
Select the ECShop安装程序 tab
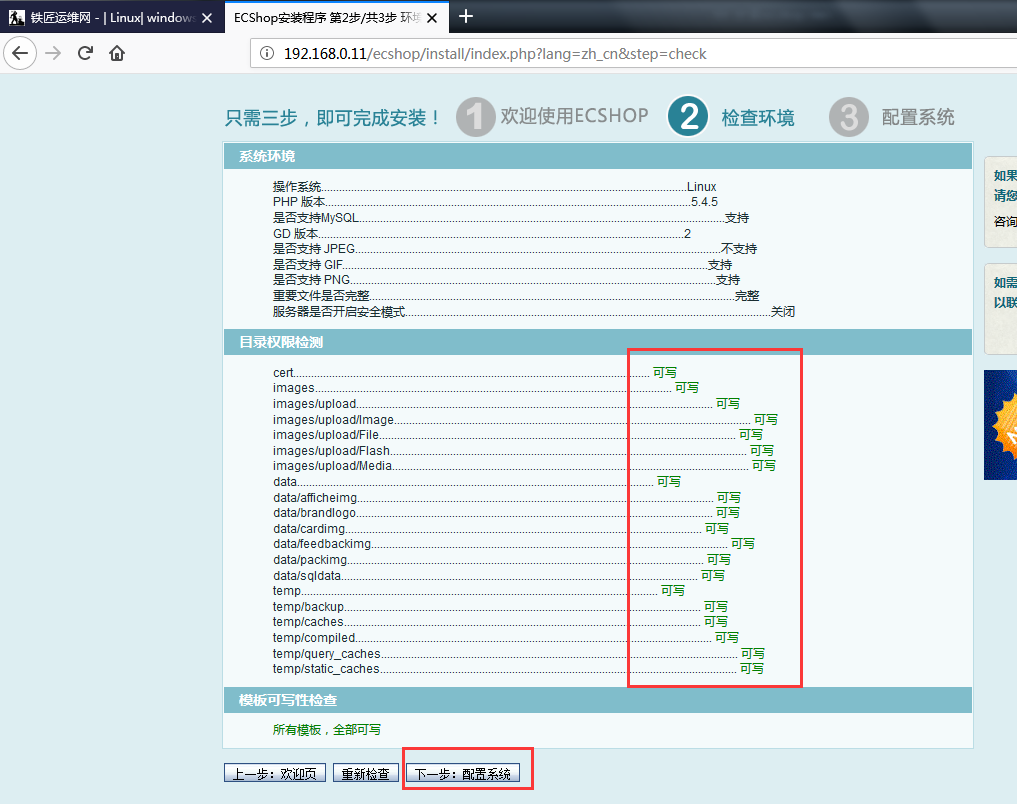[x=337, y=18]
